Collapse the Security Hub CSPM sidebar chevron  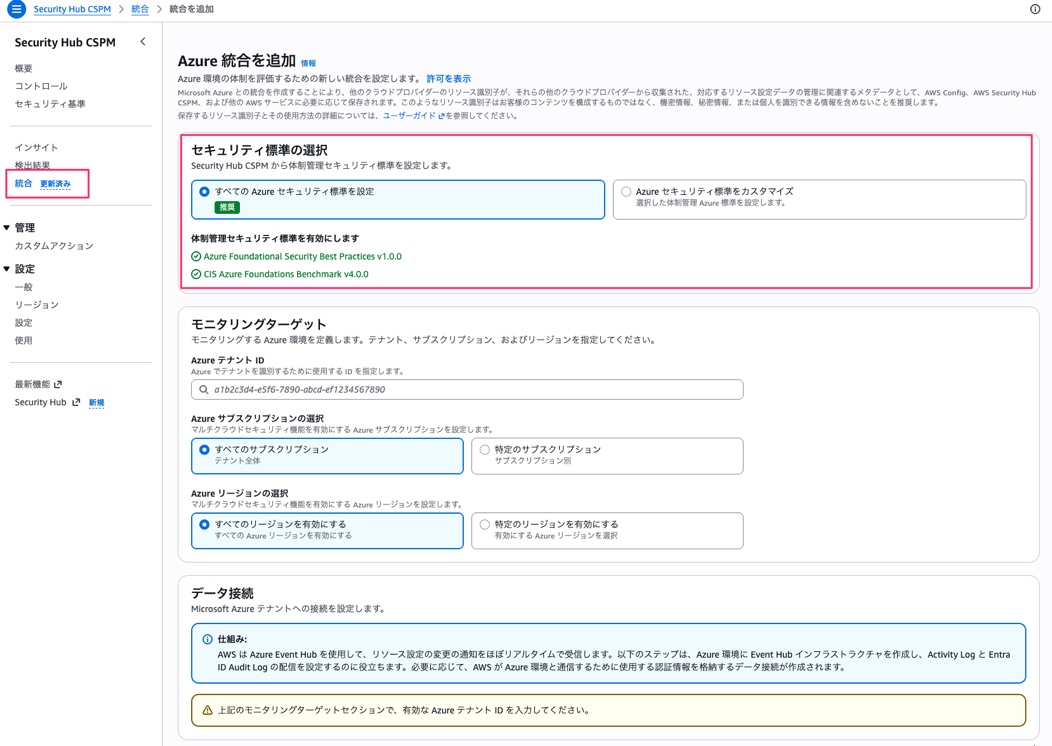pyautogui.click(x=143, y=42)
